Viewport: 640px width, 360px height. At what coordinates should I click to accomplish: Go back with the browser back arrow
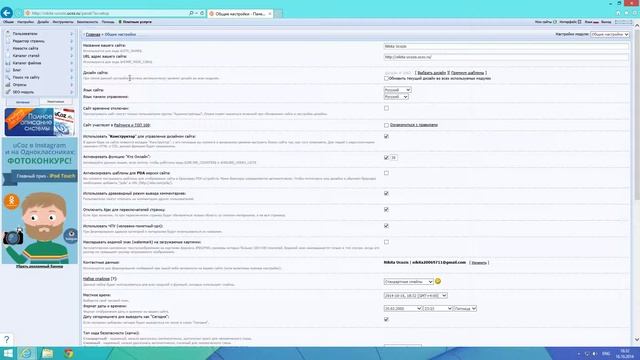point(7,13)
